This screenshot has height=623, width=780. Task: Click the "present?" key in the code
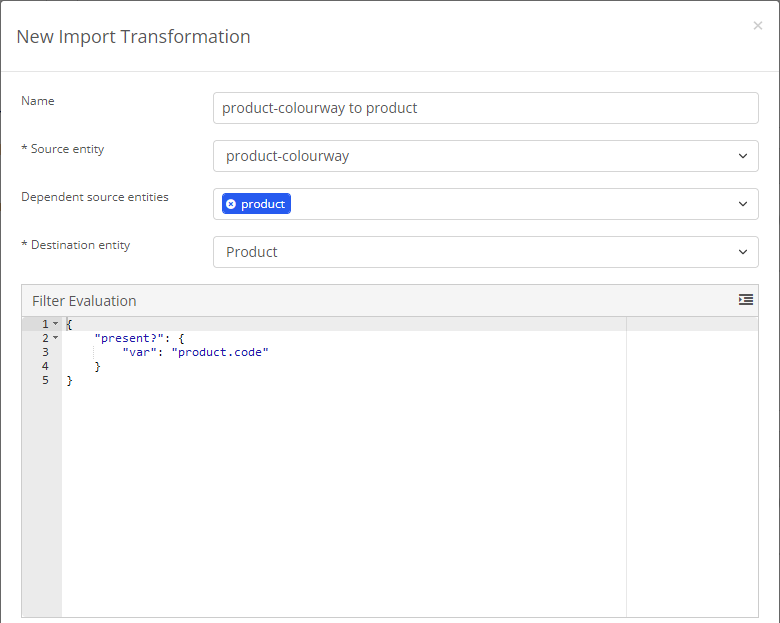[129, 338]
